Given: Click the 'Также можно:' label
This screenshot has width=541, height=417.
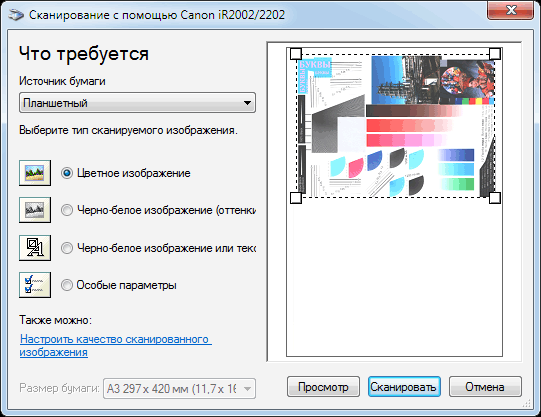Looking at the screenshot, I should tap(56, 320).
